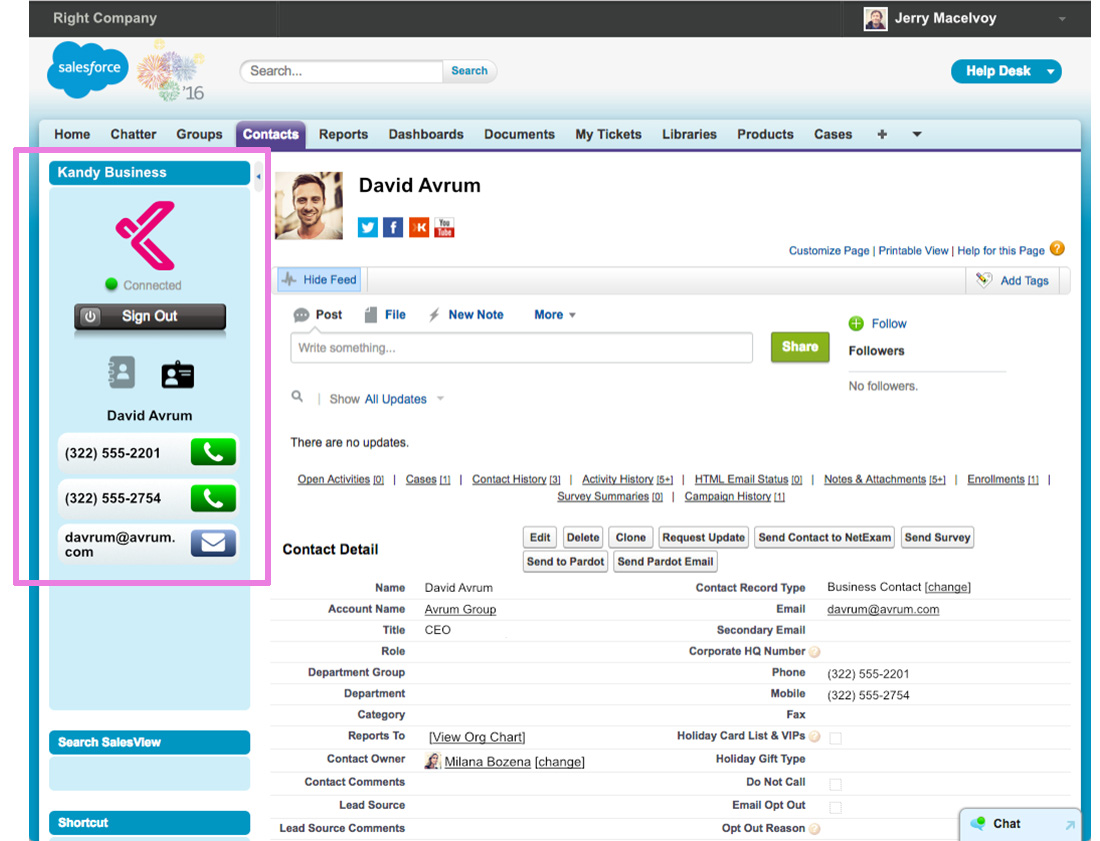The height and width of the screenshot is (841, 1100).
Task: Open the Help Desk app dropdown
Action: click(1051, 72)
